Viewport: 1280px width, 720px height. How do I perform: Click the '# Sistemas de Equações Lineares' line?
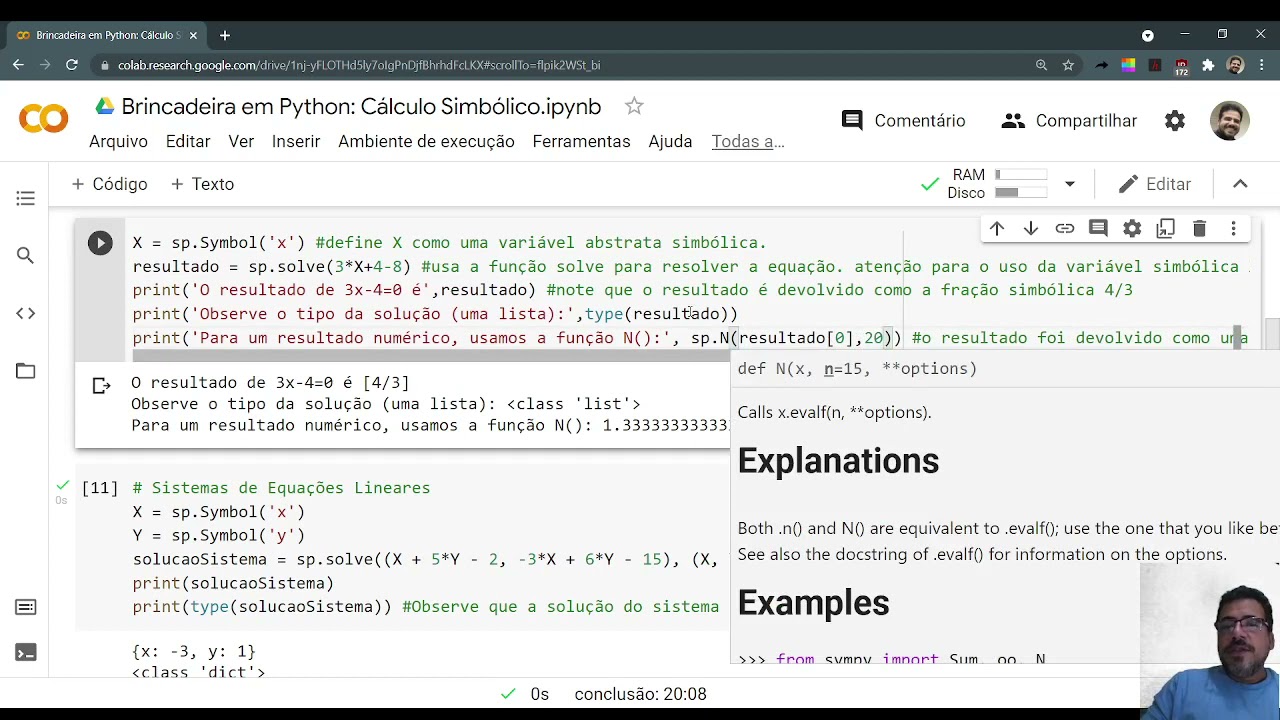281,488
